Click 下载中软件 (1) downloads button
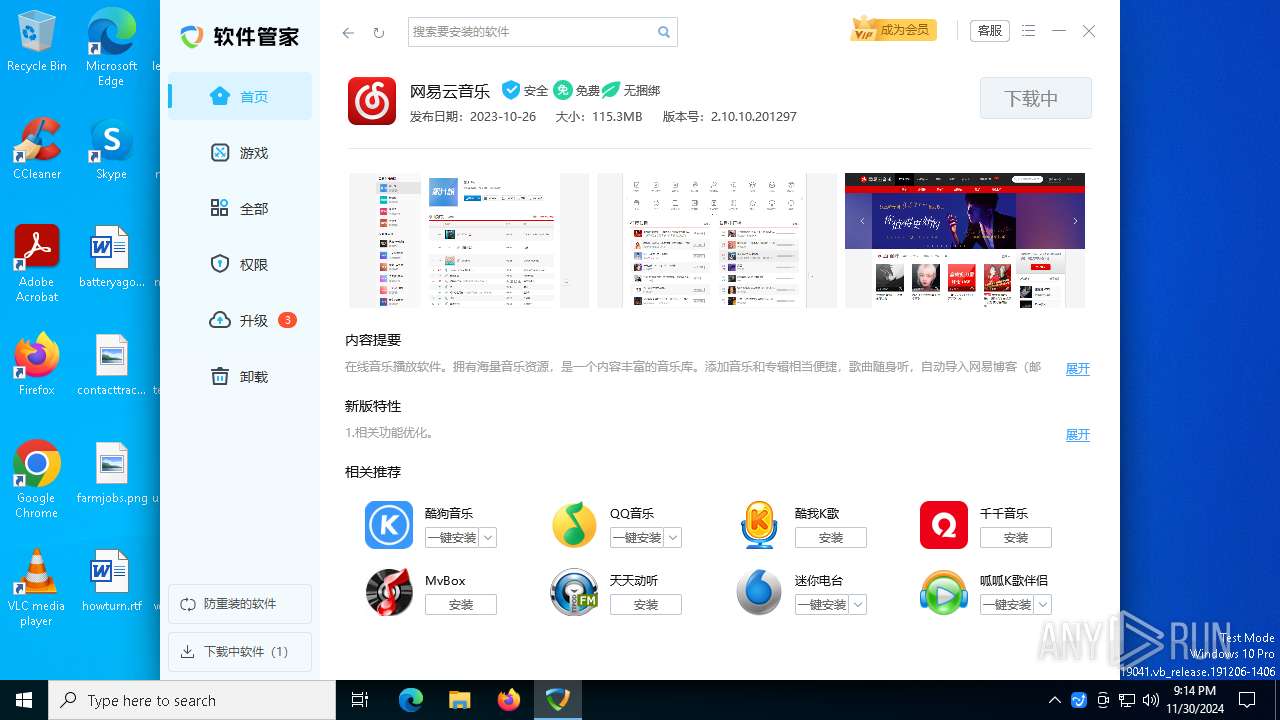Viewport: 1280px width, 720px height. point(240,652)
